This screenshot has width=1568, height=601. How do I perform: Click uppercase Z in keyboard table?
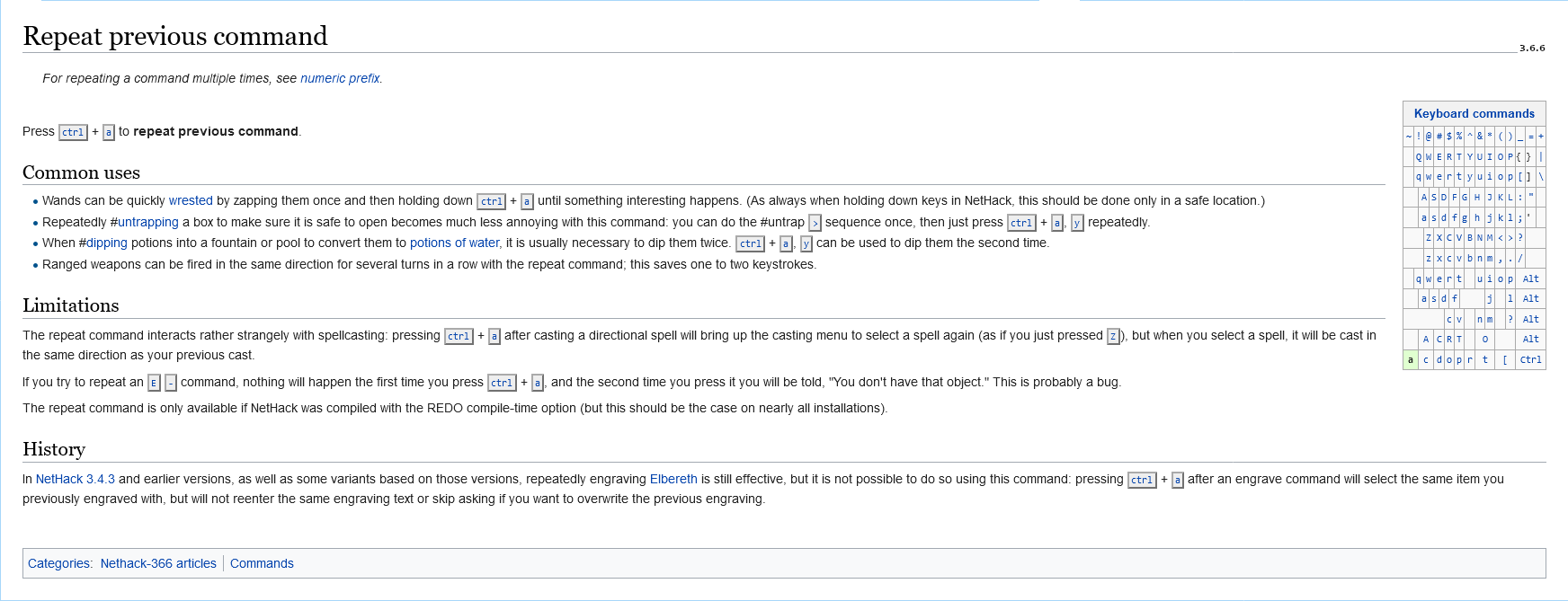pos(1429,237)
